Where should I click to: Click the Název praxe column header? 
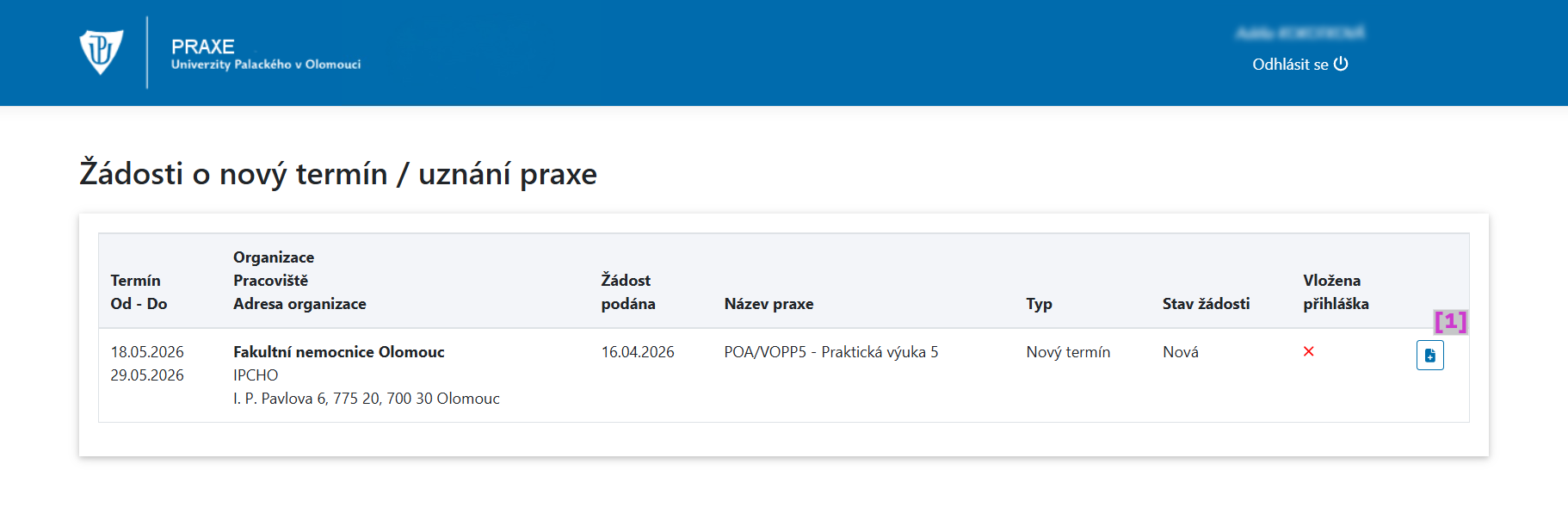[769, 304]
